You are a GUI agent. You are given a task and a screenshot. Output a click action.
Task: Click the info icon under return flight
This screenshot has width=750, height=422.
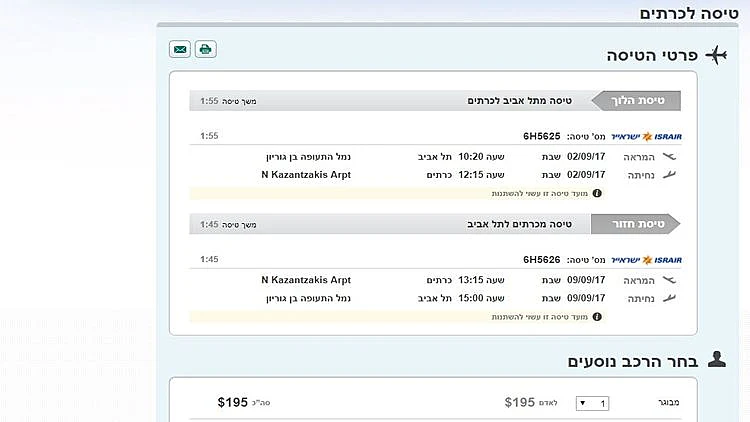597,317
